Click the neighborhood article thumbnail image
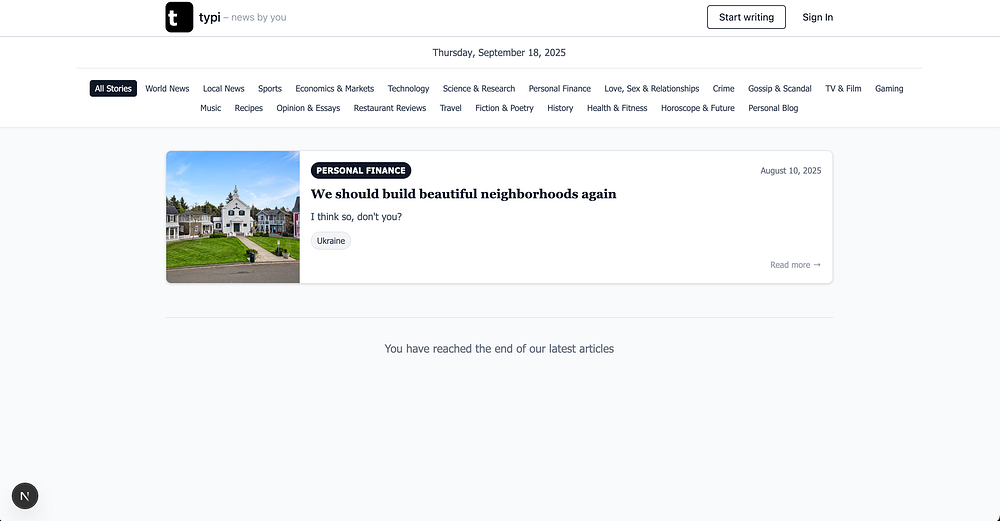This screenshot has height=521, width=1000. coord(233,217)
